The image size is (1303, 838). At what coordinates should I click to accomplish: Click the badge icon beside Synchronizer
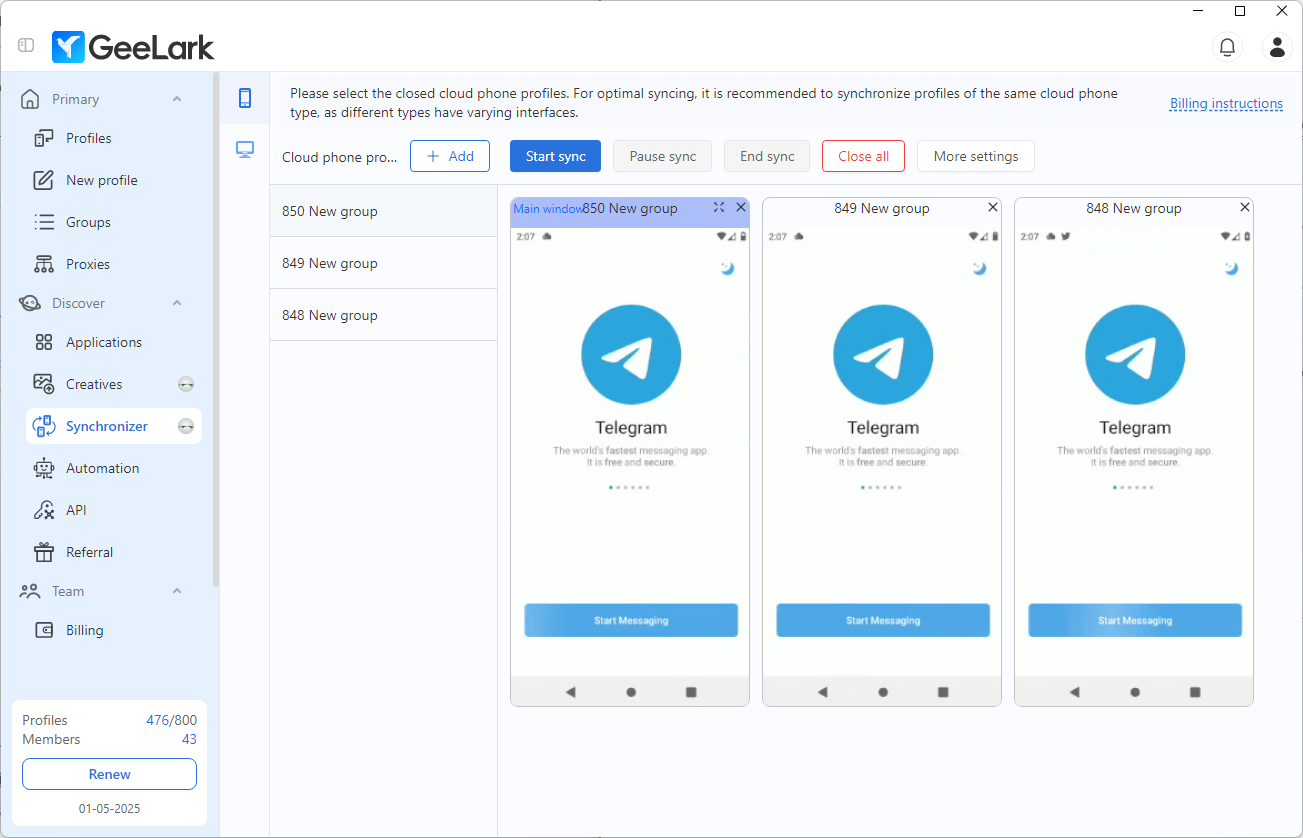186,426
